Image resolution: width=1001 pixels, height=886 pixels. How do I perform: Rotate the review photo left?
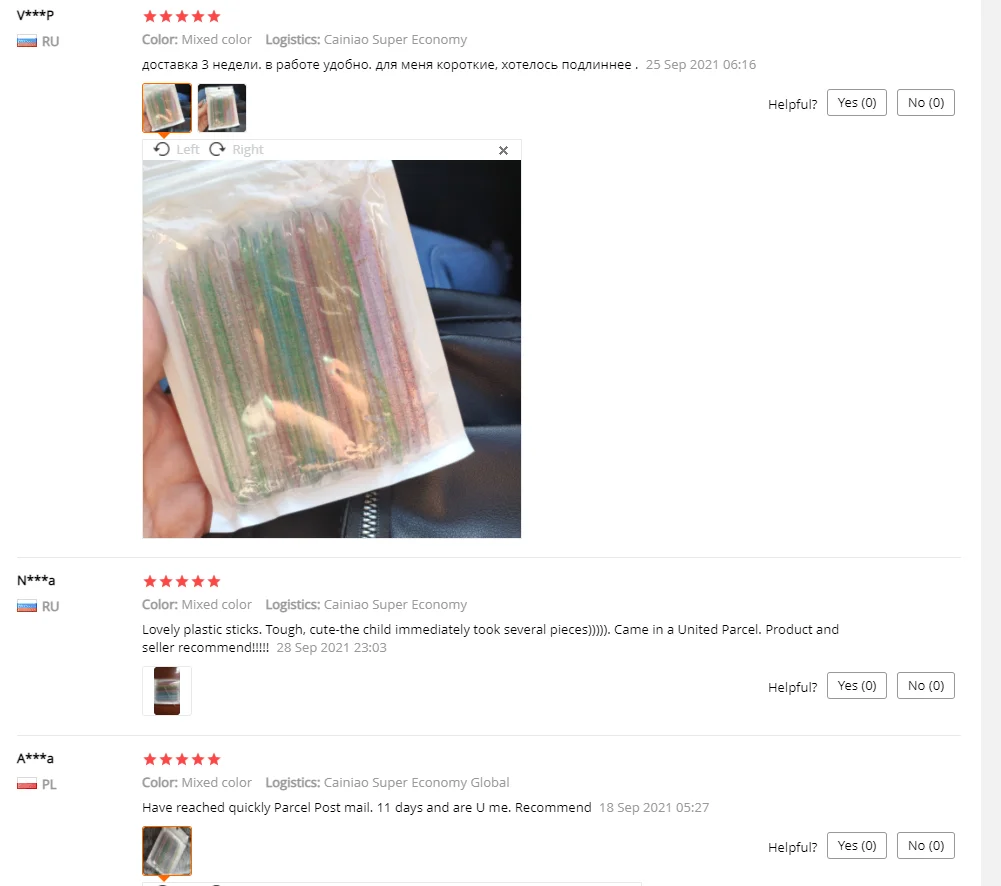tap(176, 149)
